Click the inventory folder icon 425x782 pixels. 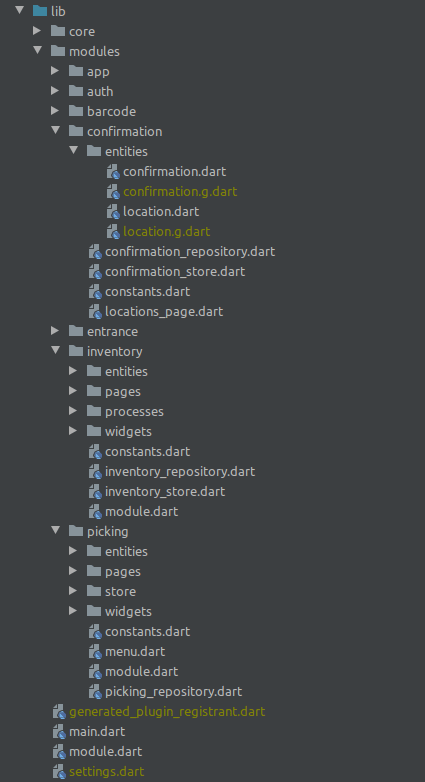[x=76, y=351]
